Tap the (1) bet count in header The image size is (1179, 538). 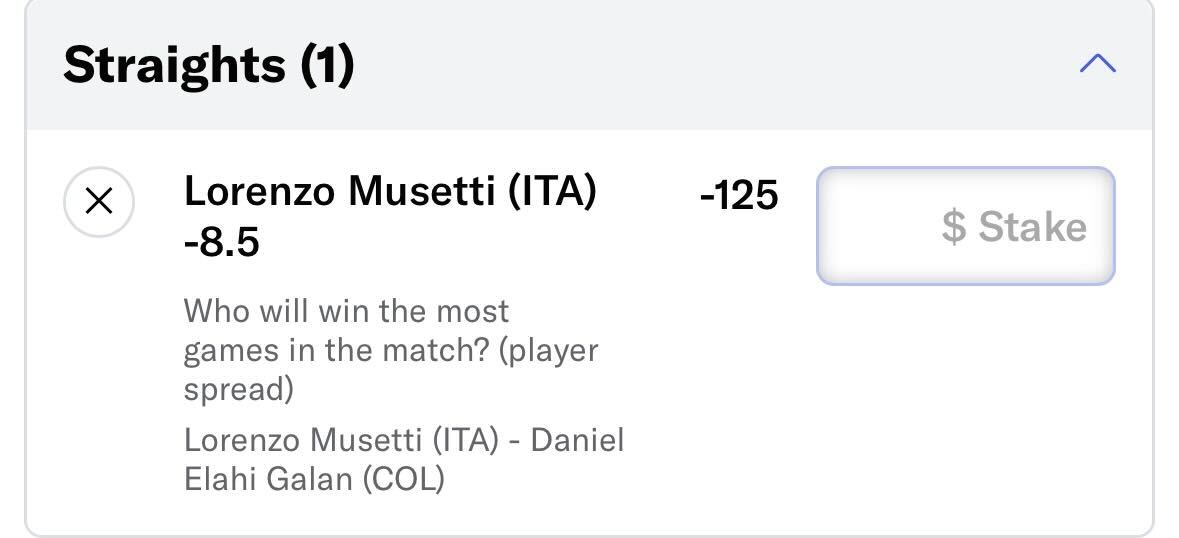(x=327, y=65)
